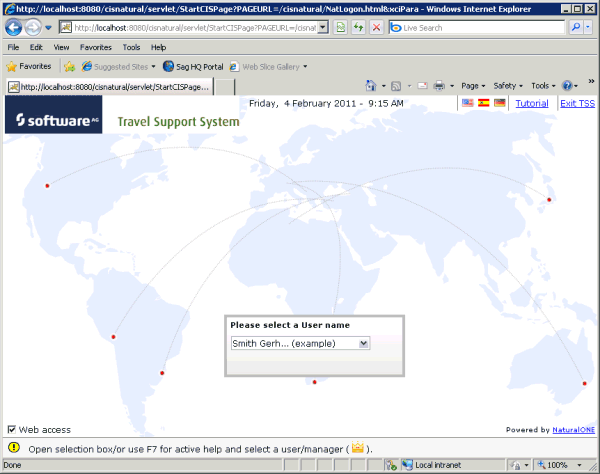
Task: Click the Home icon in command bar
Action: pyautogui.click(x=371, y=86)
